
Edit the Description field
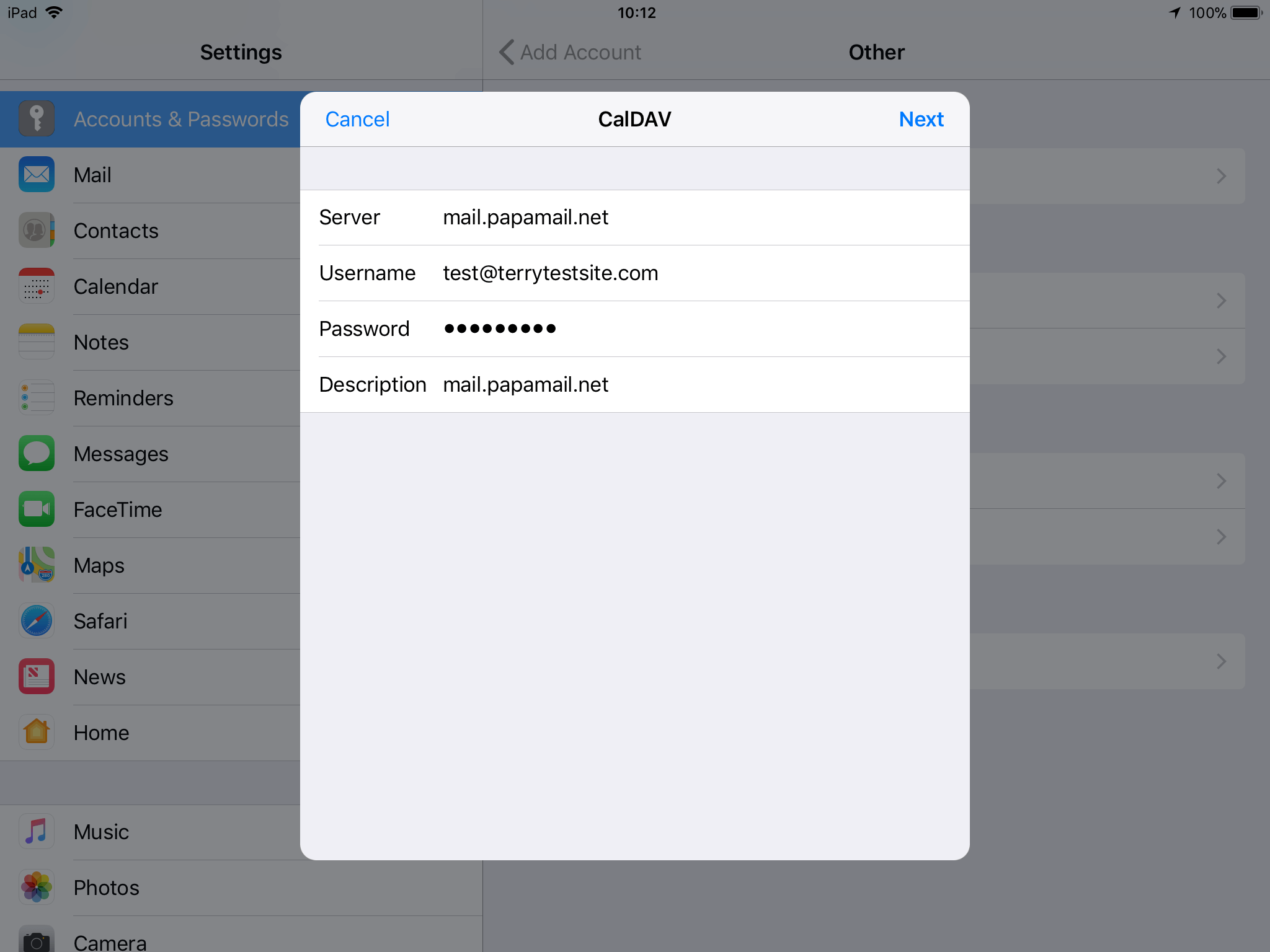(635, 385)
